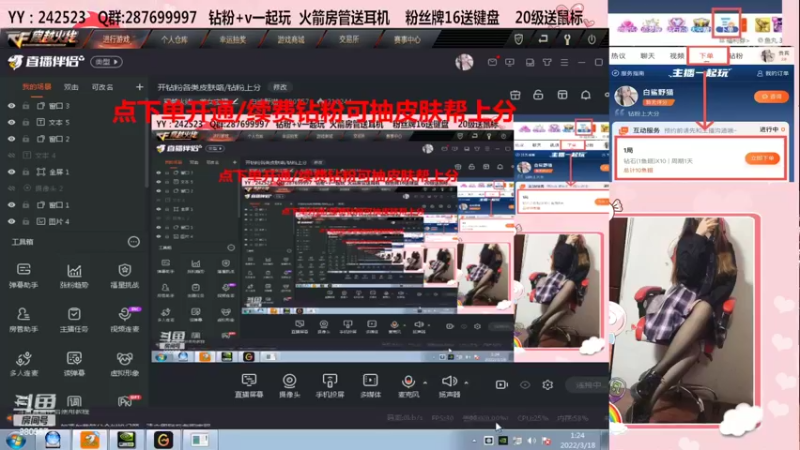Add 直播屏幕 source from bottom bar

point(249,385)
